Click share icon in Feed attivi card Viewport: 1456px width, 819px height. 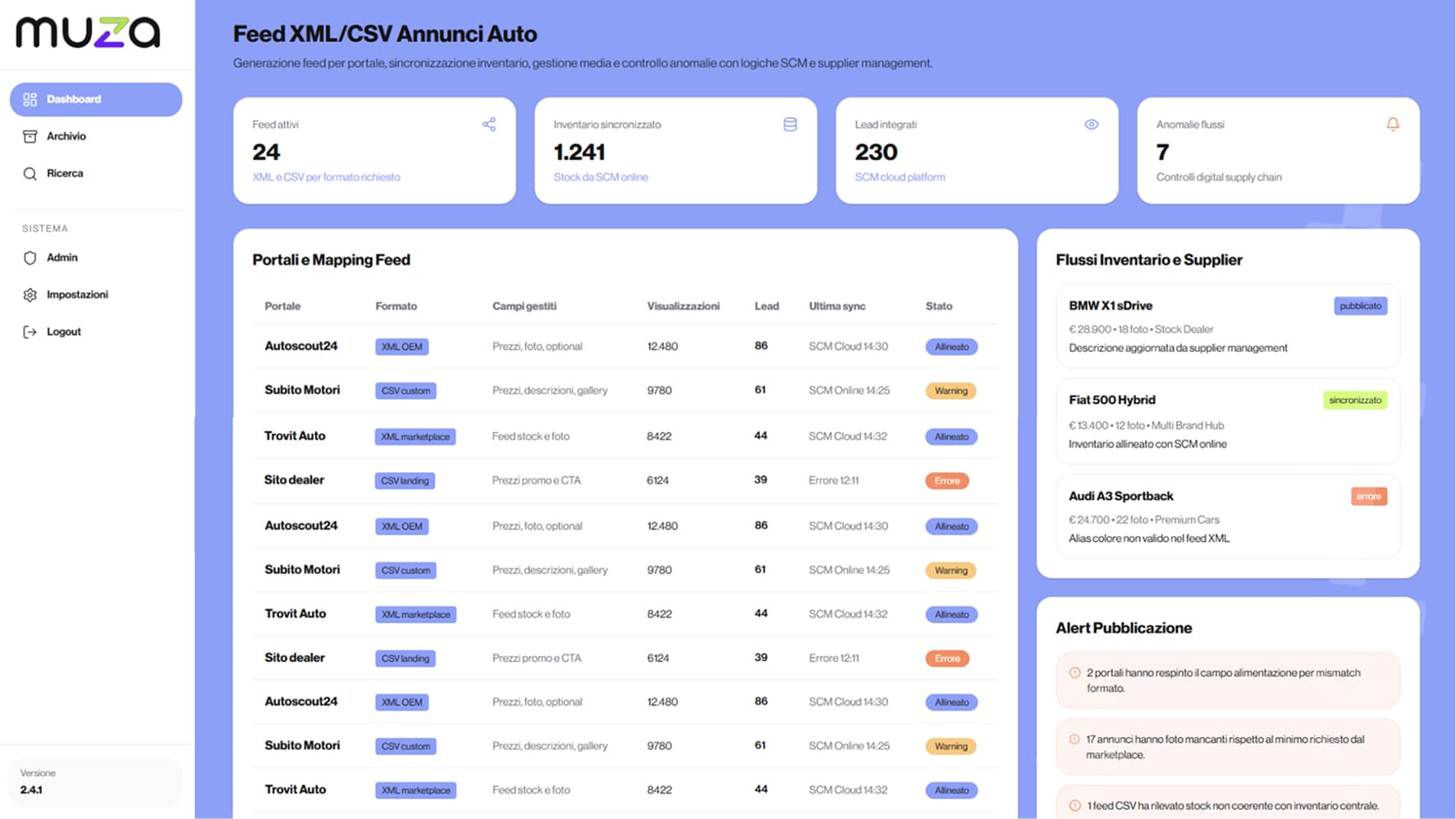(x=489, y=125)
